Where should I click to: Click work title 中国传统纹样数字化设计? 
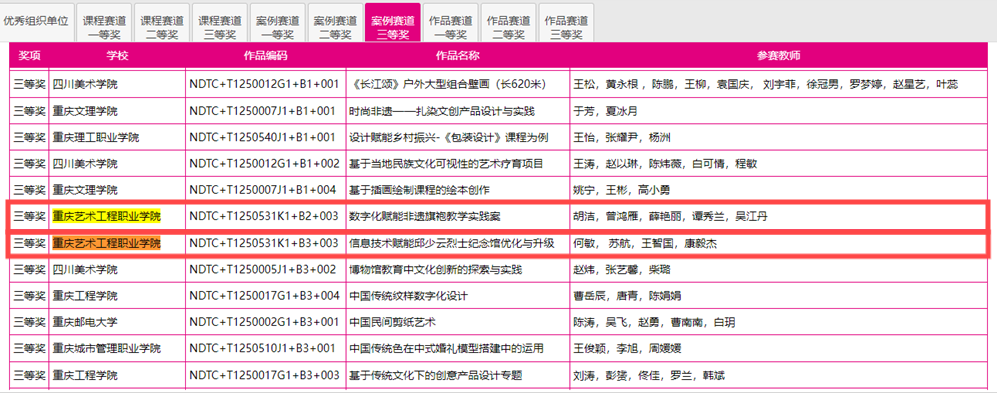click(x=409, y=296)
